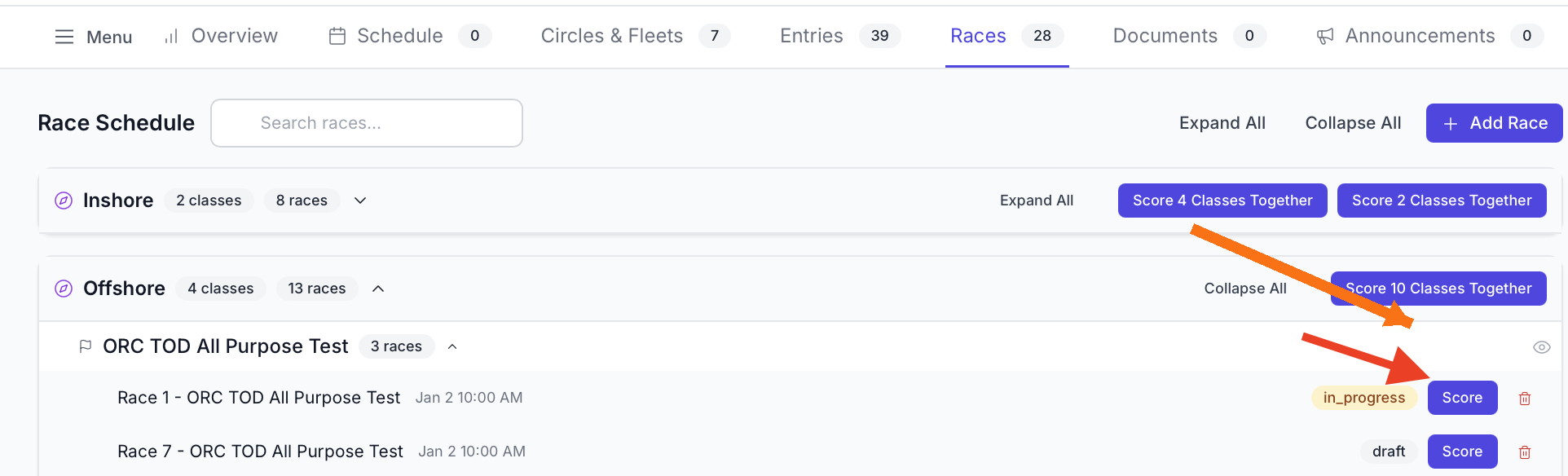Click the Overview bar chart icon
The width and height of the screenshot is (1568, 476).
171,37
